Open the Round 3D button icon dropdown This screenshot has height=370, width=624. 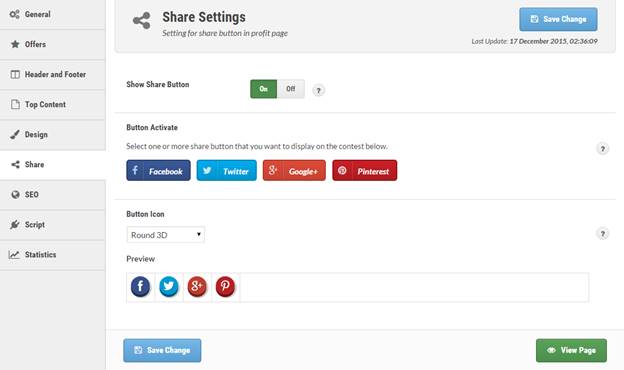pos(166,235)
